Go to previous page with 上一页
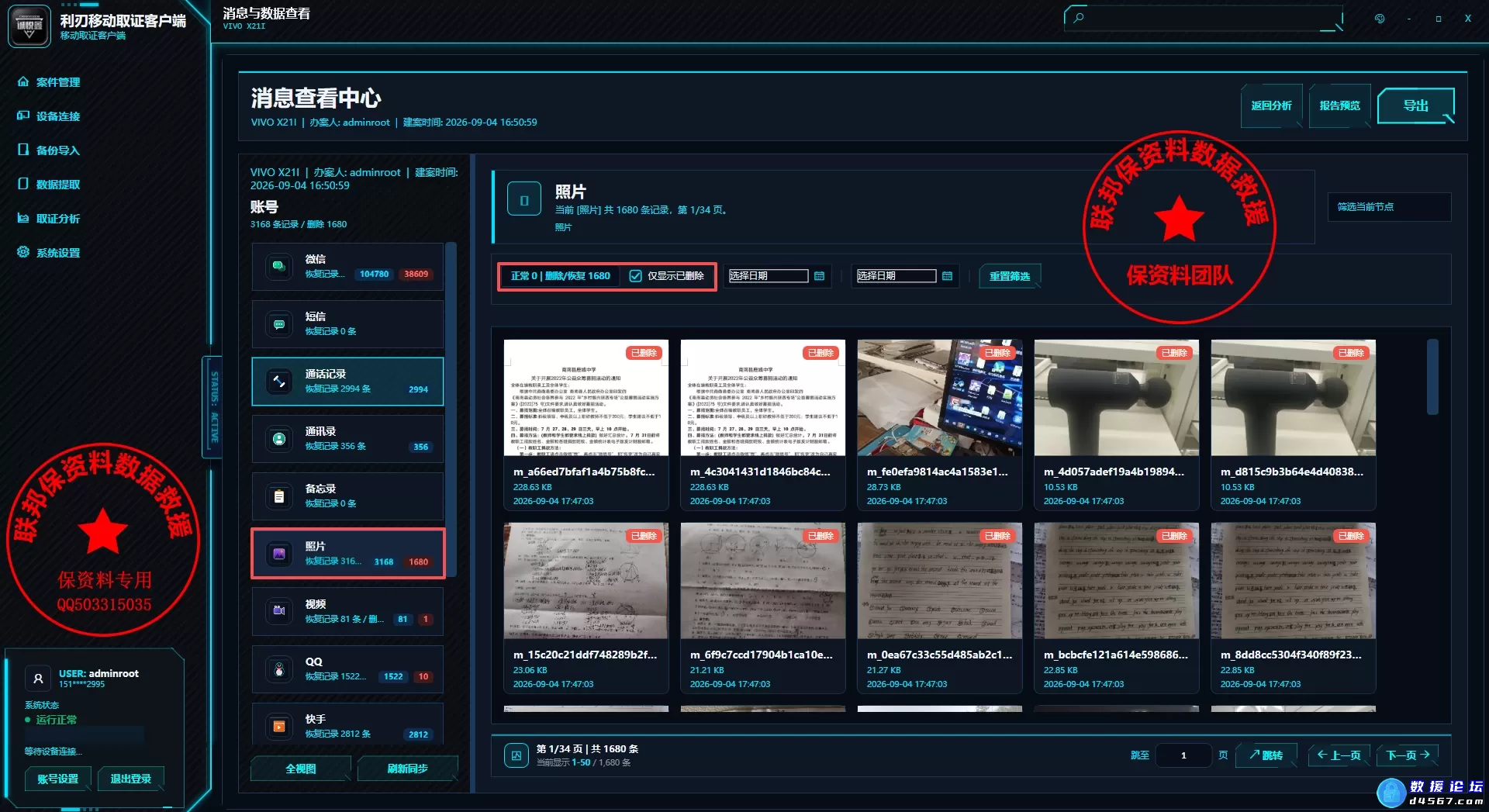The height and width of the screenshot is (812, 1489). click(x=1339, y=755)
